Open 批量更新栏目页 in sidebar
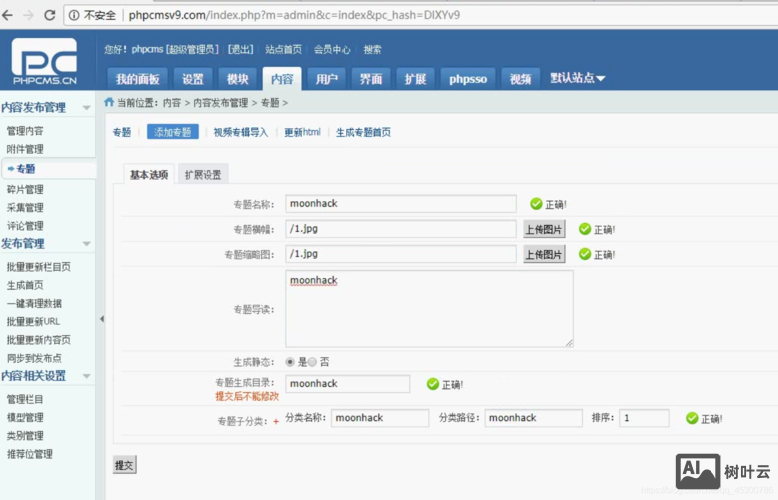 coord(39,267)
